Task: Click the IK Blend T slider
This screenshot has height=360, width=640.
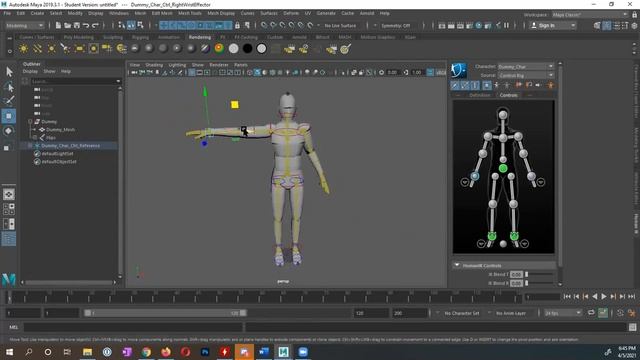Action: pos(540,274)
